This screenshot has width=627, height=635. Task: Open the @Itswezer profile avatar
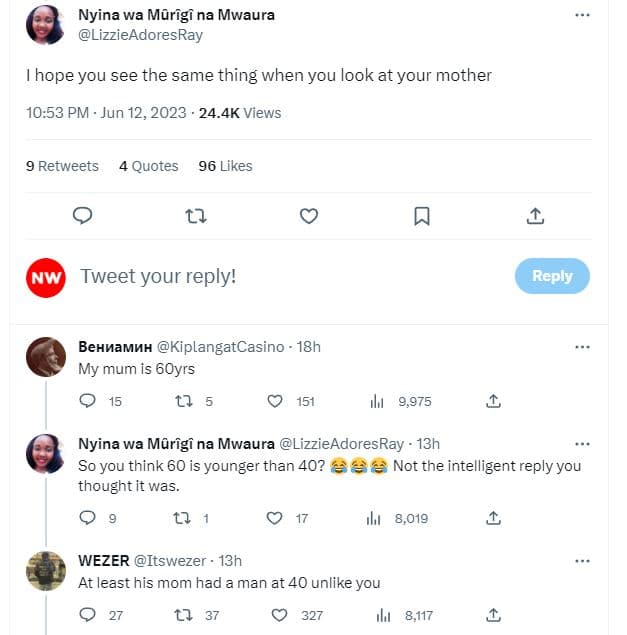tap(46, 571)
